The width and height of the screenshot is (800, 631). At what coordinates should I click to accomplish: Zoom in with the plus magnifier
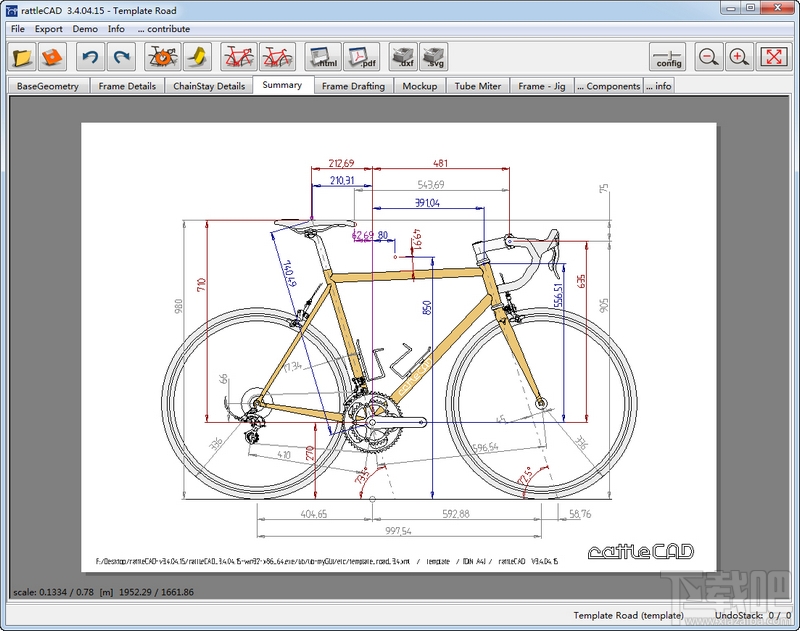click(x=739, y=57)
